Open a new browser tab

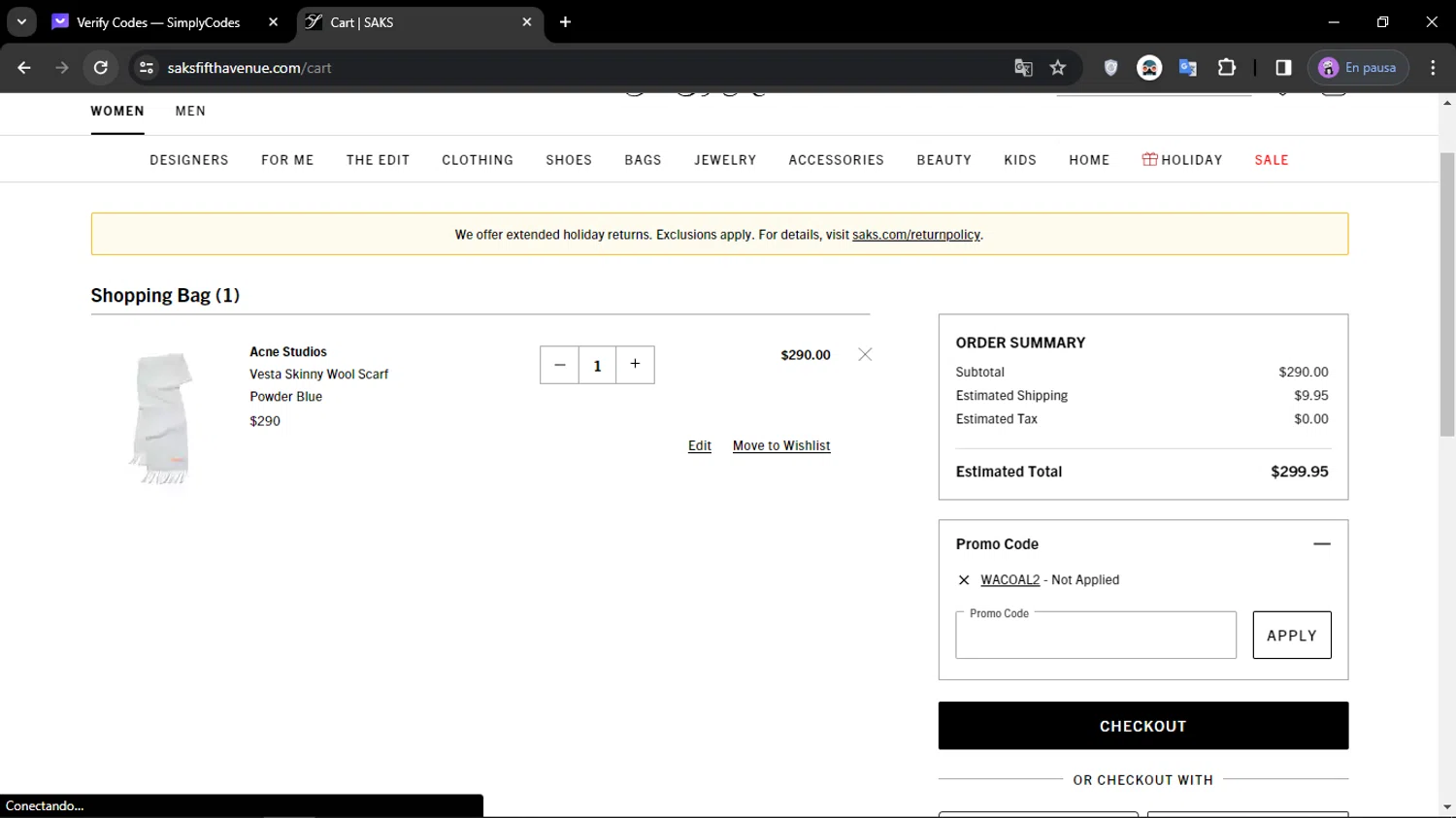point(565,21)
